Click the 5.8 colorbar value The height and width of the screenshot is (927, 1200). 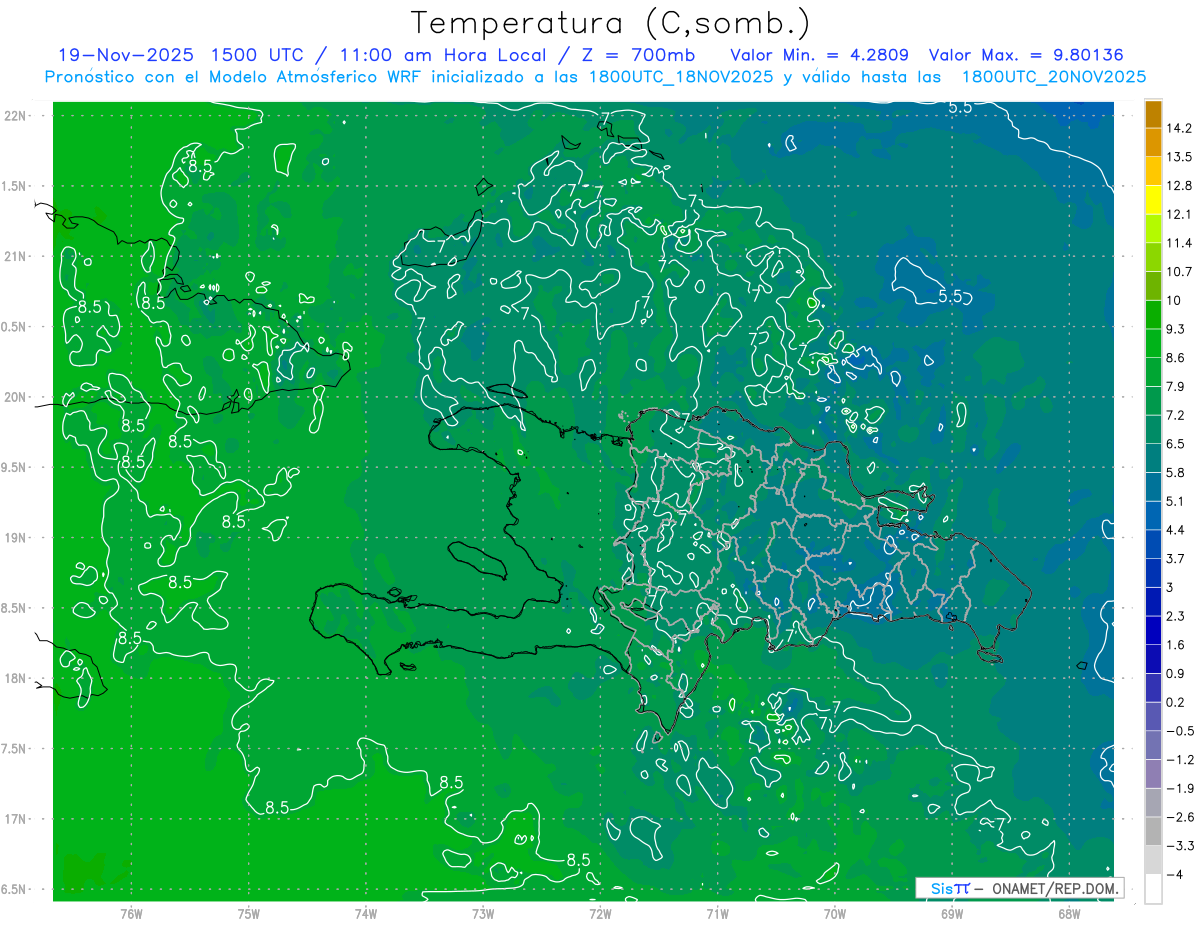pyautogui.click(x=1175, y=472)
